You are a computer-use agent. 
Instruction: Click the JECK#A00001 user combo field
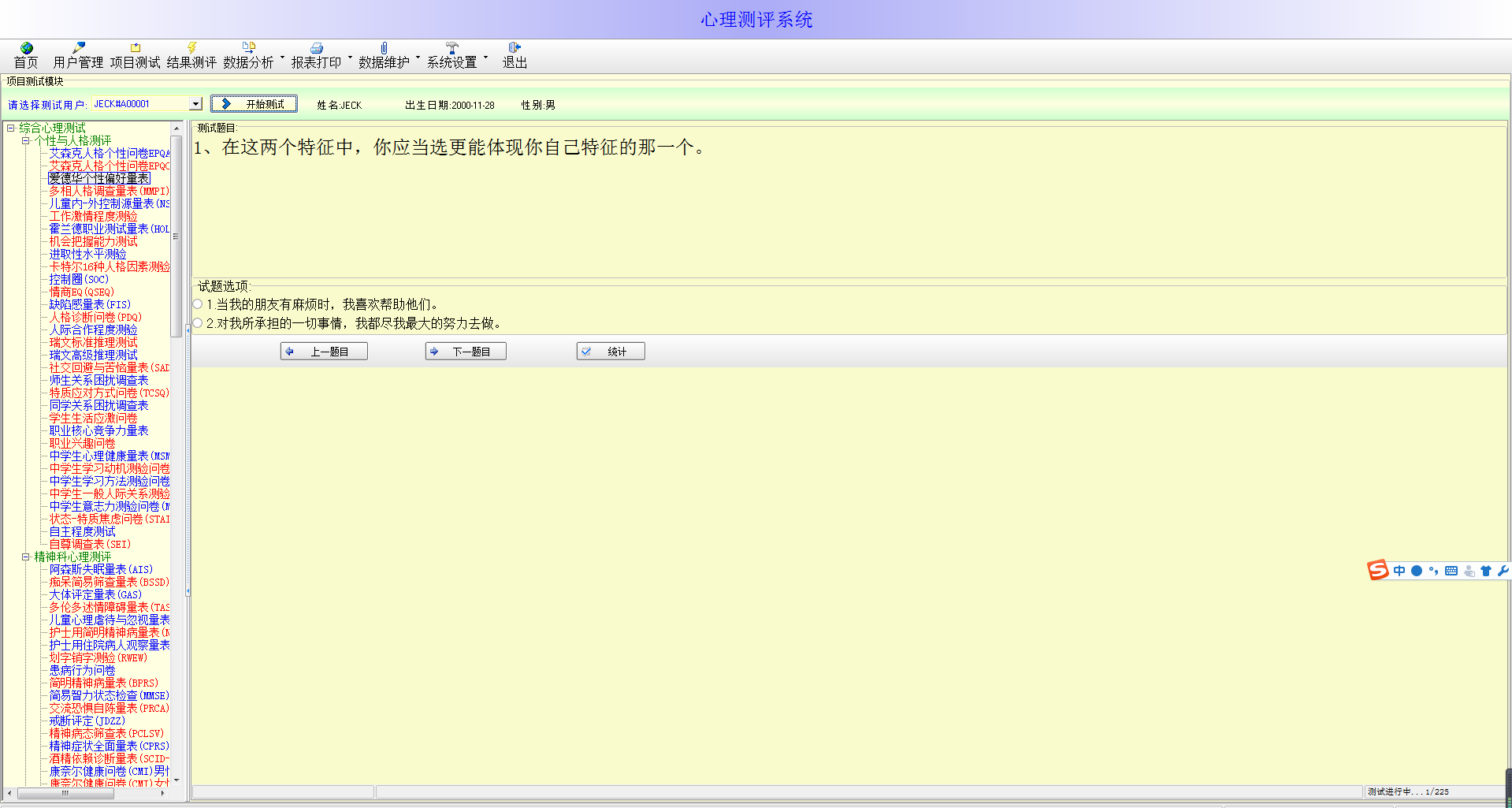tap(141, 104)
